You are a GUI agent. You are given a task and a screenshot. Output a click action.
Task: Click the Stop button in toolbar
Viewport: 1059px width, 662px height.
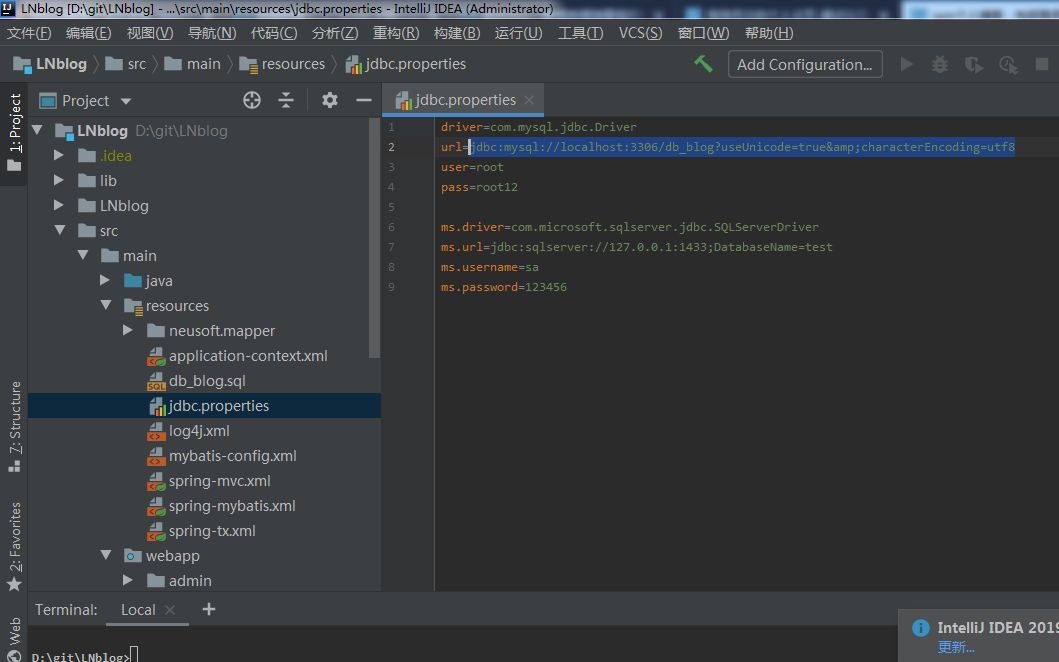point(1042,64)
